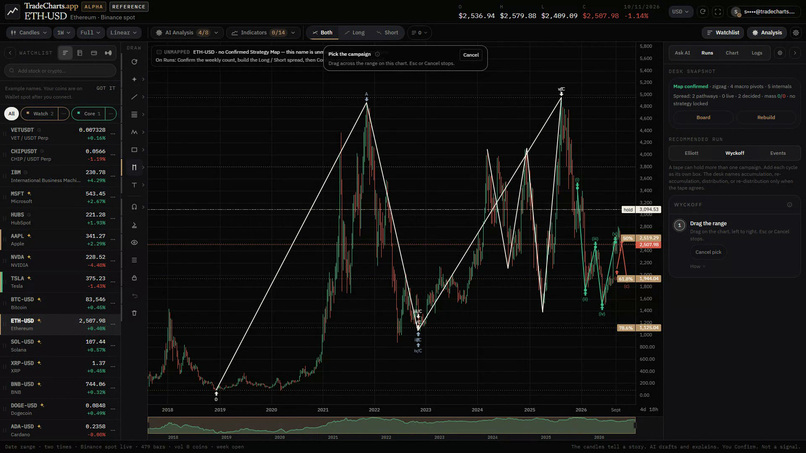The image size is (806, 453).
Task: Open the Full range dropdown
Action: [90, 32]
